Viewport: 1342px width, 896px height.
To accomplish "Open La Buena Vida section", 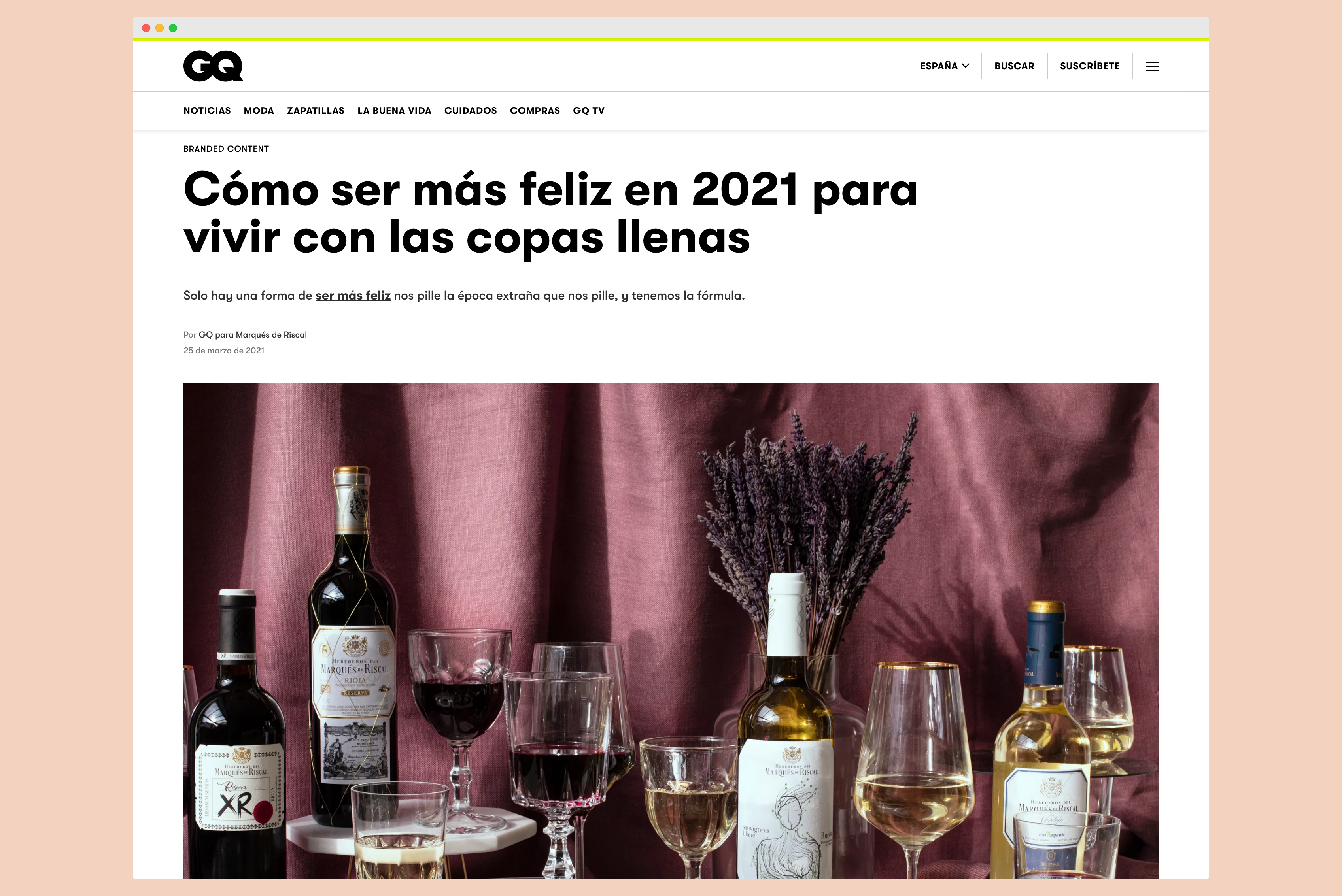I will (394, 110).
